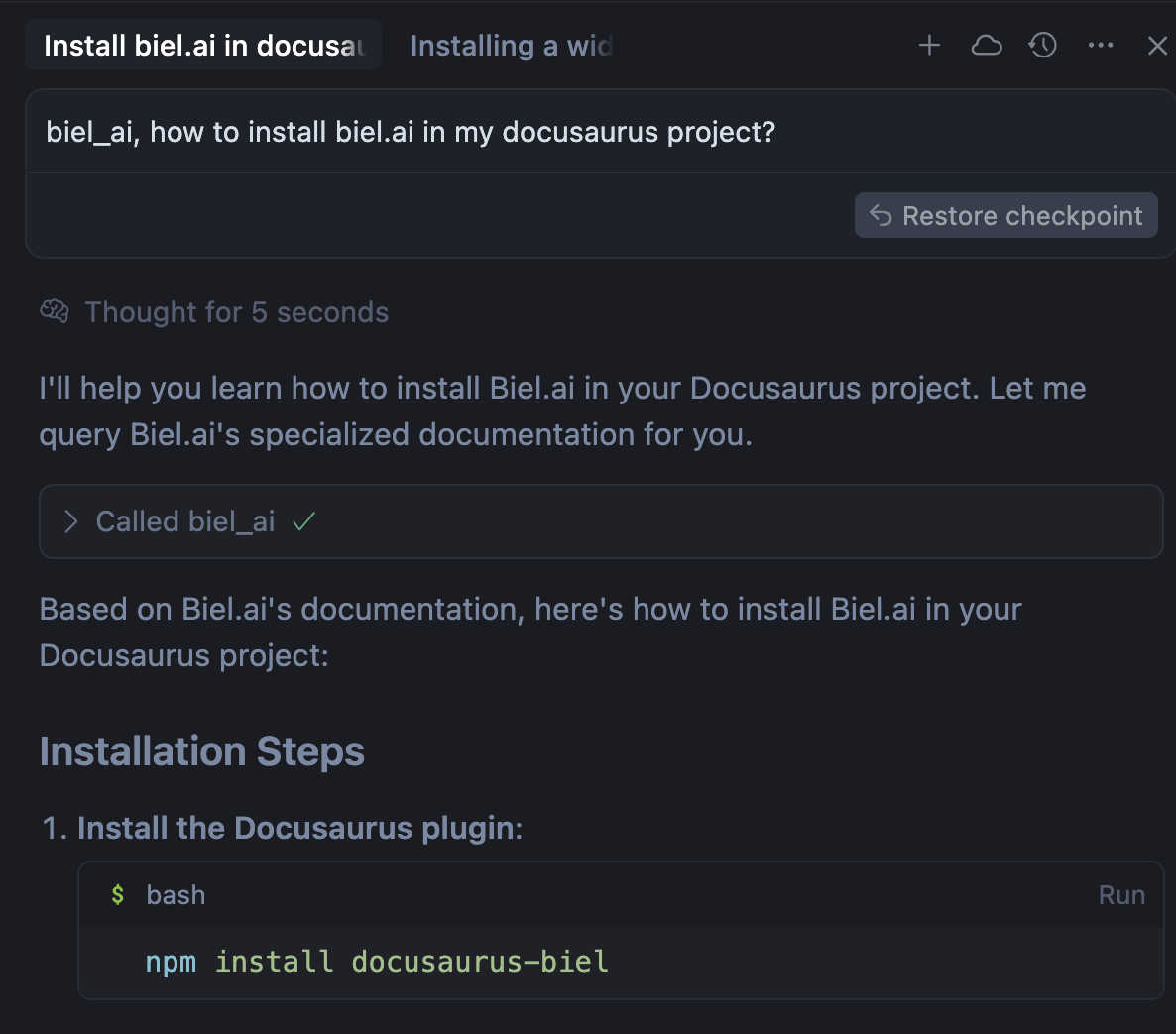Click the user prompt message text
This screenshot has width=1176, height=1034.
click(x=411, y=132)
